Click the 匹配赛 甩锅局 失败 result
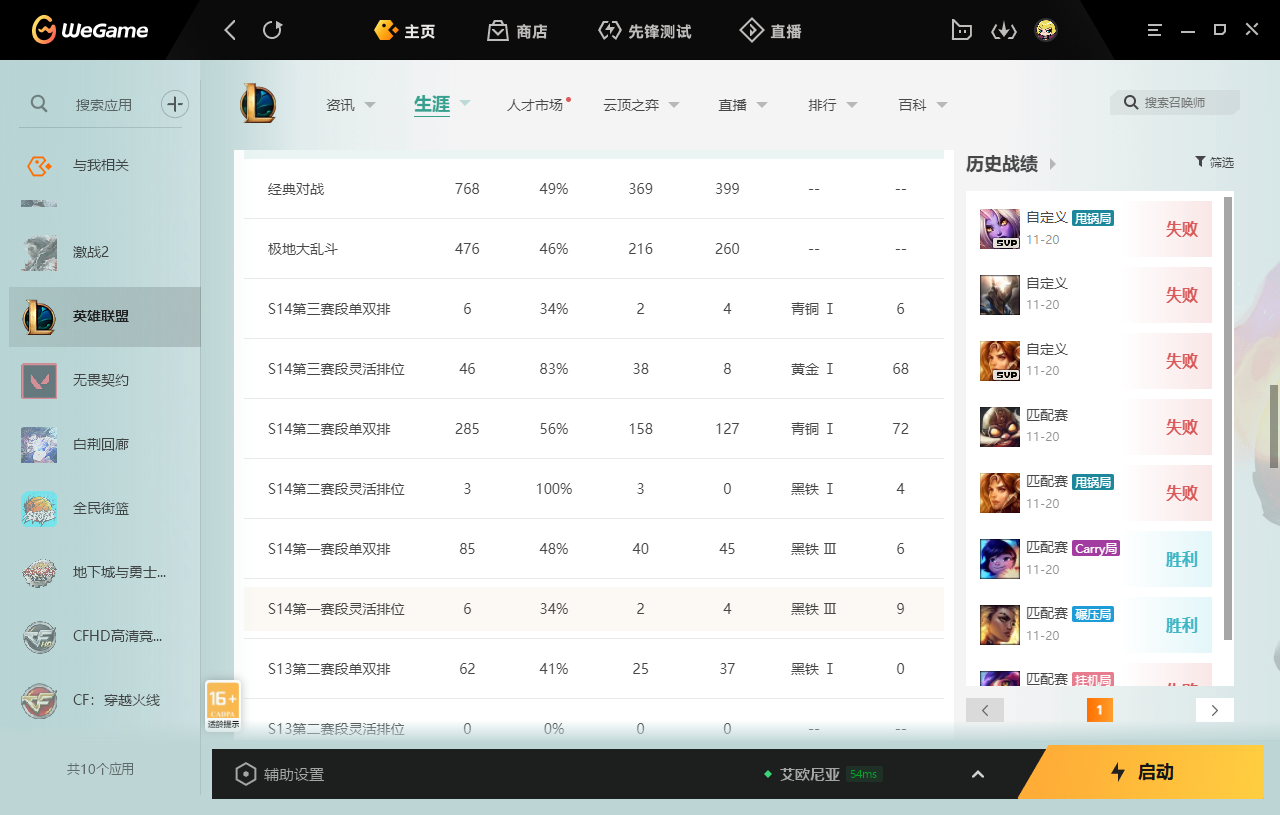This screenshot has width=1280, height=815. coord(1181,493)
